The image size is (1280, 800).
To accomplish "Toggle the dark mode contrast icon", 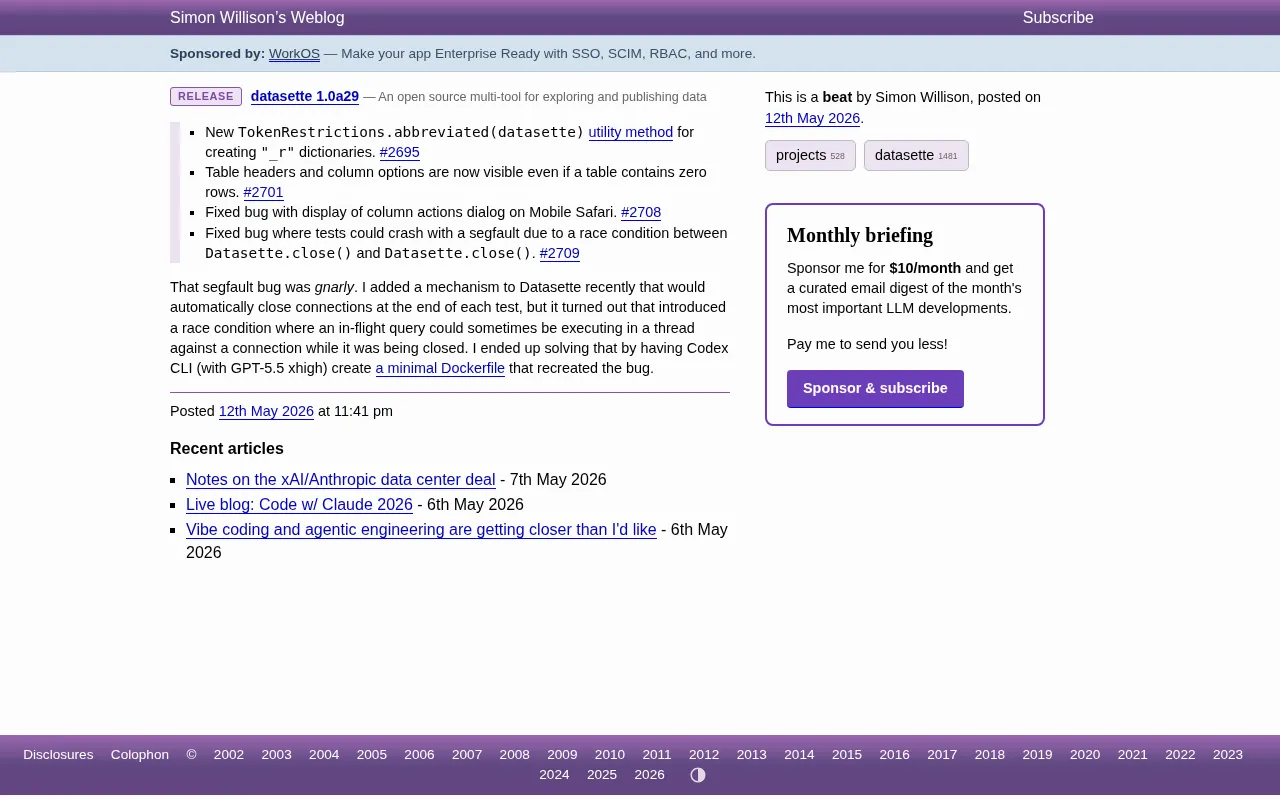I will tap(698, 775).
